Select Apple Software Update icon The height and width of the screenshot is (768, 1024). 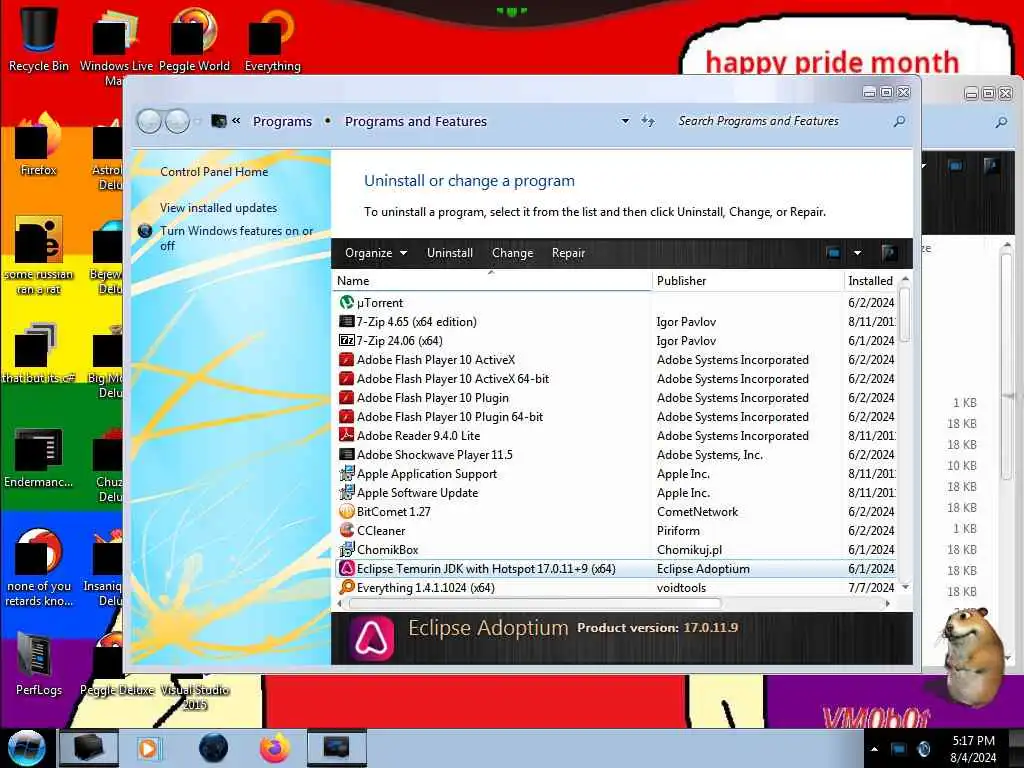coord(346,492)
